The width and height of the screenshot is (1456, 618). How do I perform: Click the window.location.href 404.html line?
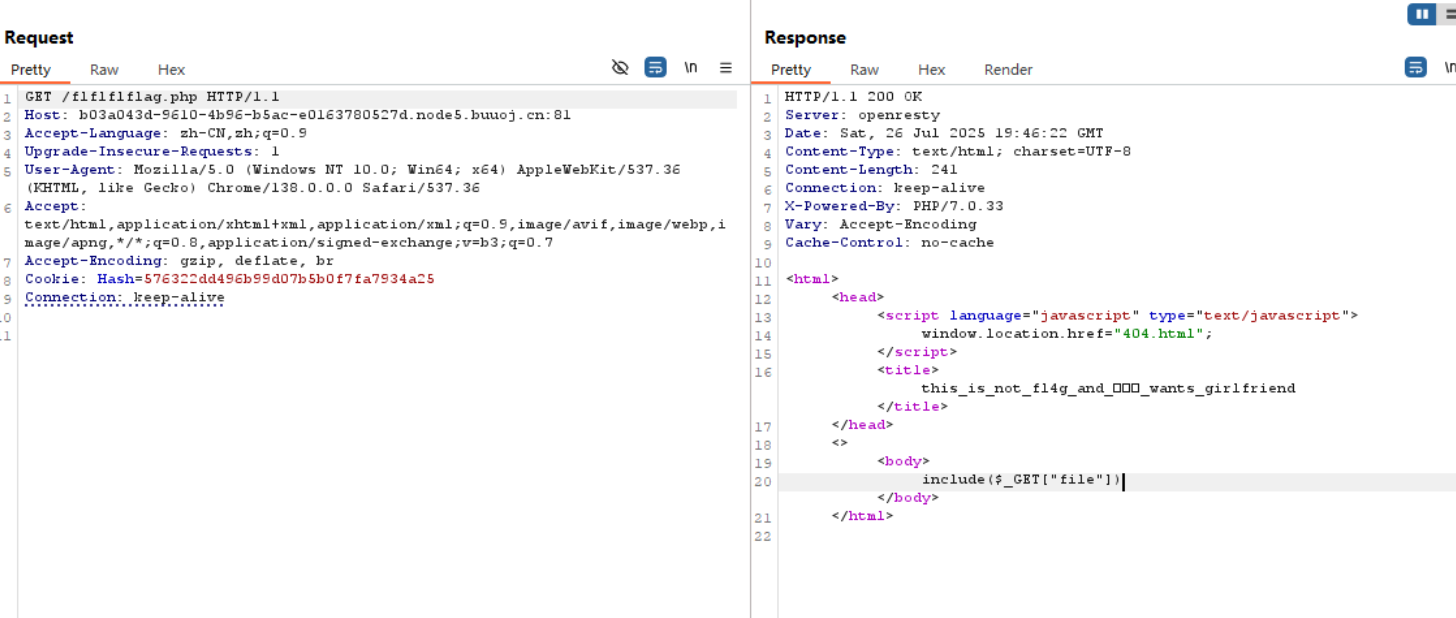[1067, 333]
